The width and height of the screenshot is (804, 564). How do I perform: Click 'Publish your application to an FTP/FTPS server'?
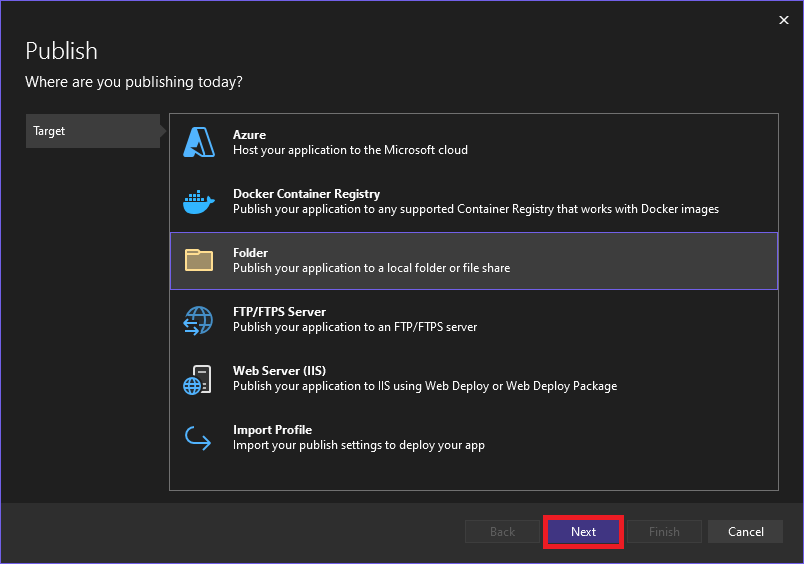pyautogui.click(x=355, y=327)
